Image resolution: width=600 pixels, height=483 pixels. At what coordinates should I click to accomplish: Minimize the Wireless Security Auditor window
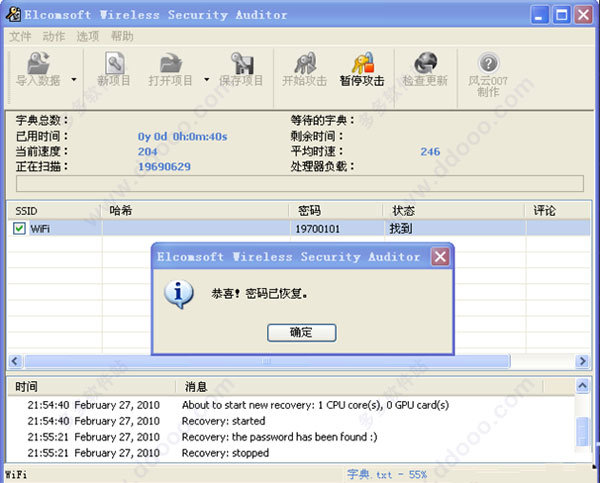click(x=540, y=15)
